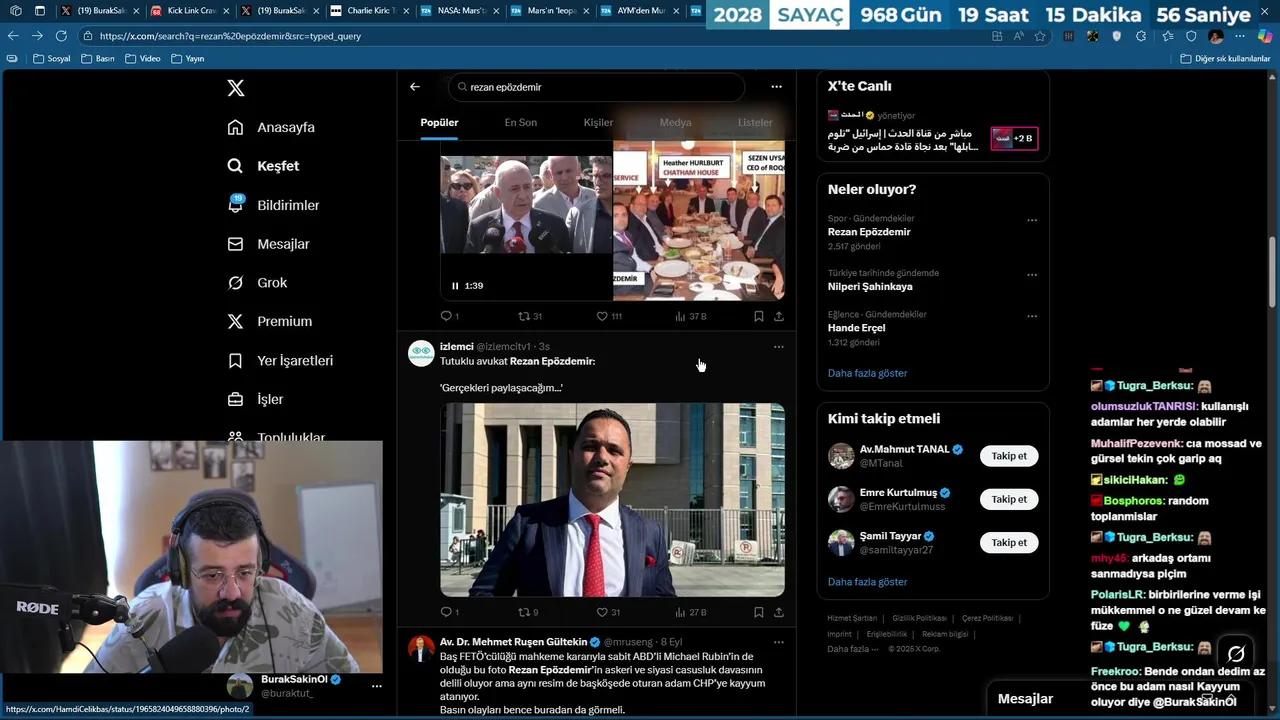Screen dimensions: 1280x720
Task: Reply to the izlemci post
Action: tap(449, 612)
